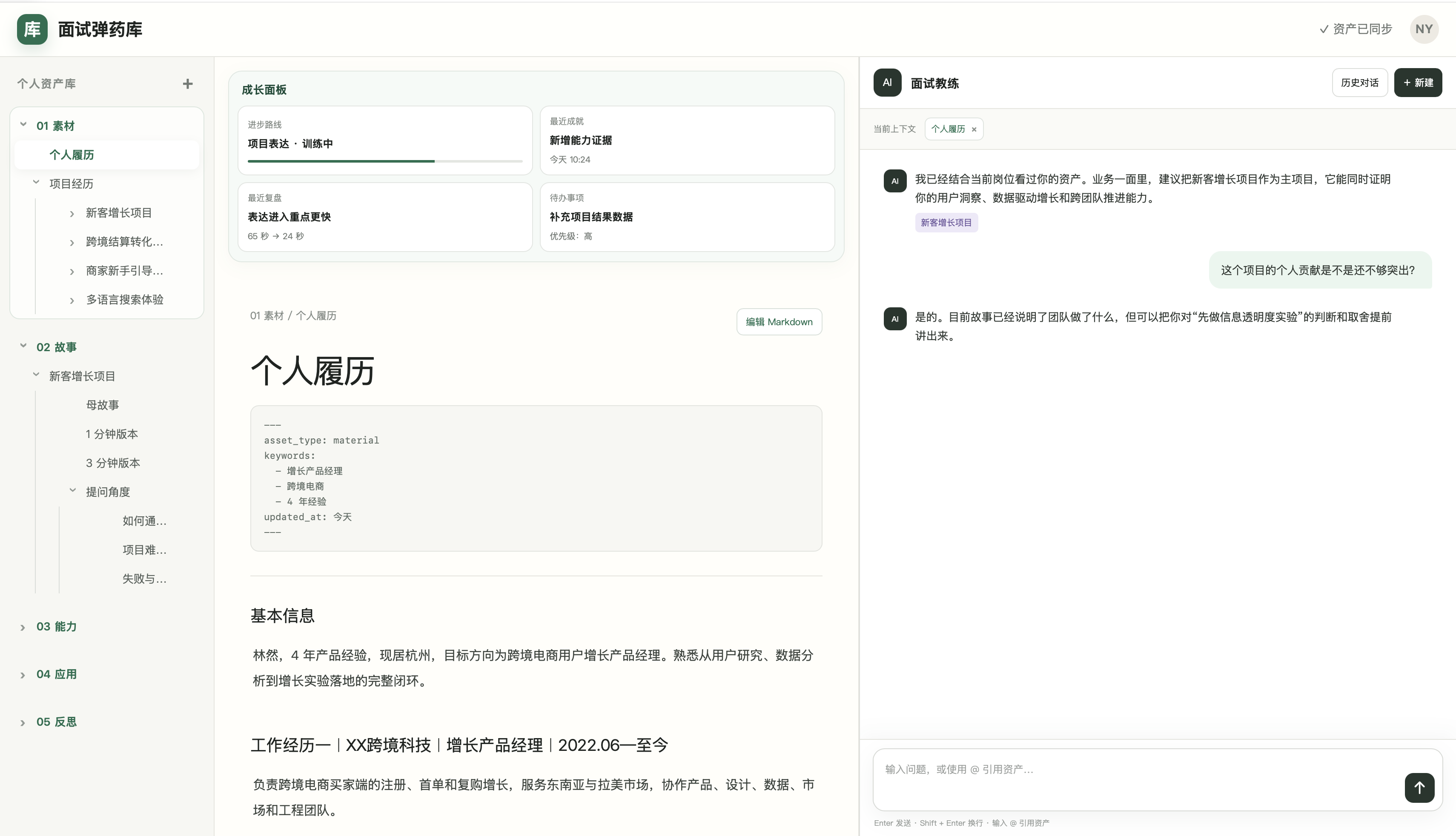Click the 65 秒 → 24 秒 text
Viewport: 1456px width, 836px height.
[x=275, y=236]
